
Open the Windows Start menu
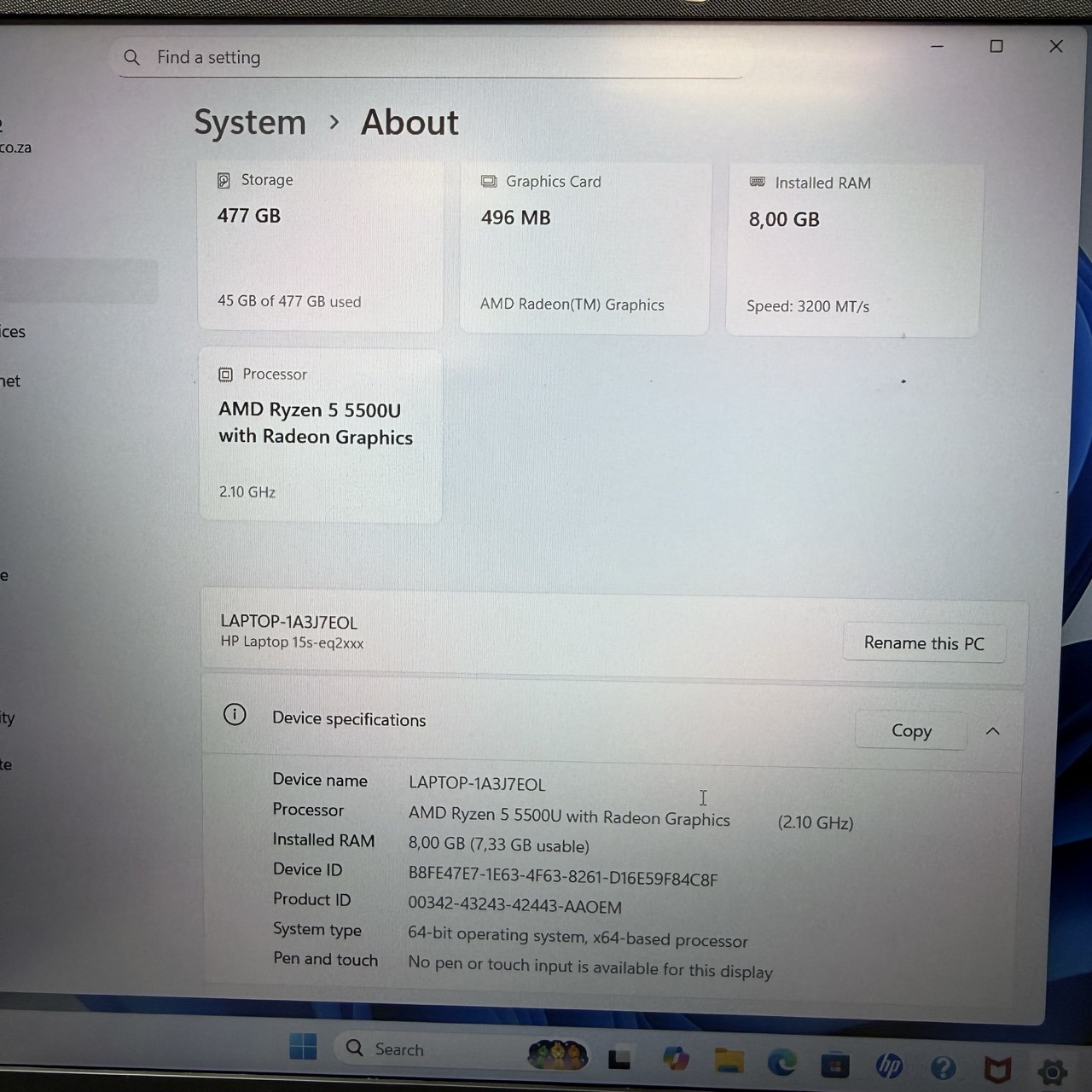[x=303, y=1046]
